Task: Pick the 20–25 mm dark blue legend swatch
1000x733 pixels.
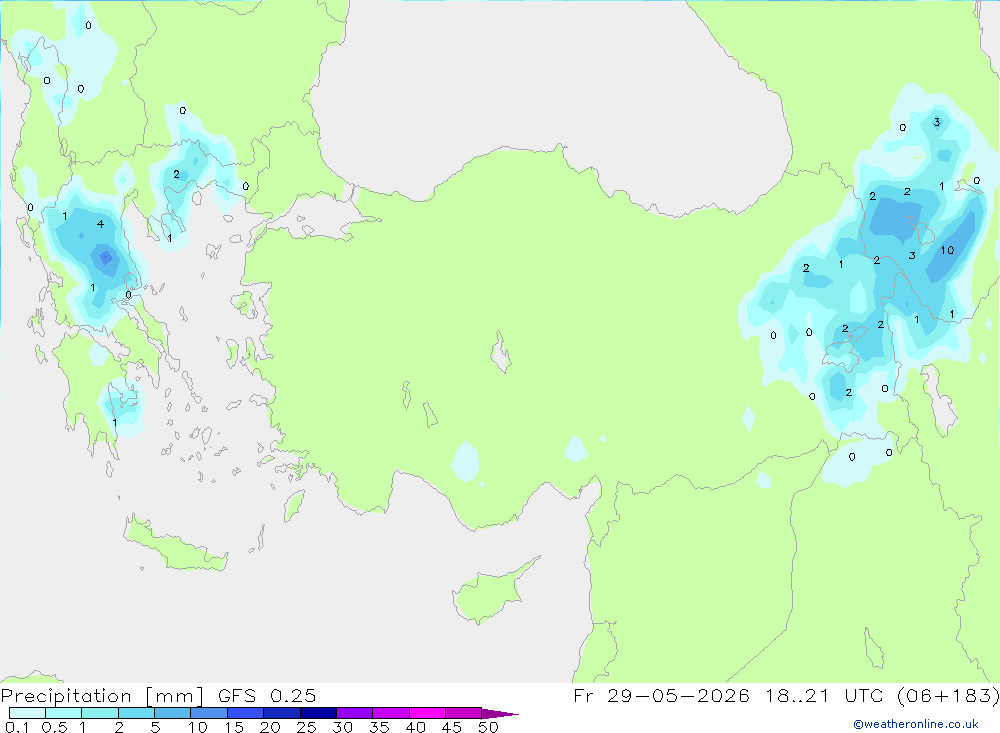Action: click(x=281, y=713)
